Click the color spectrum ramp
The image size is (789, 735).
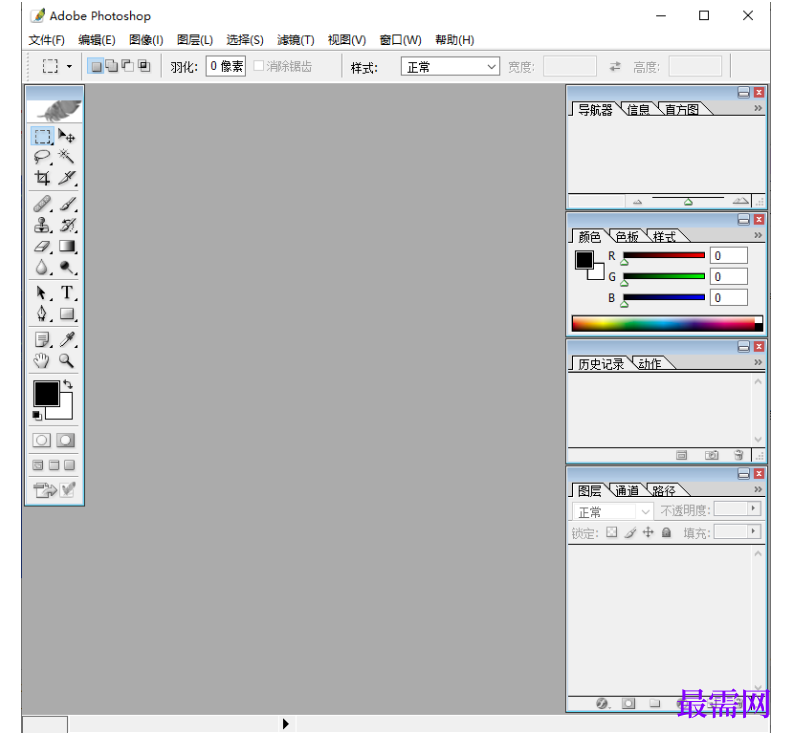pos(667,323)
